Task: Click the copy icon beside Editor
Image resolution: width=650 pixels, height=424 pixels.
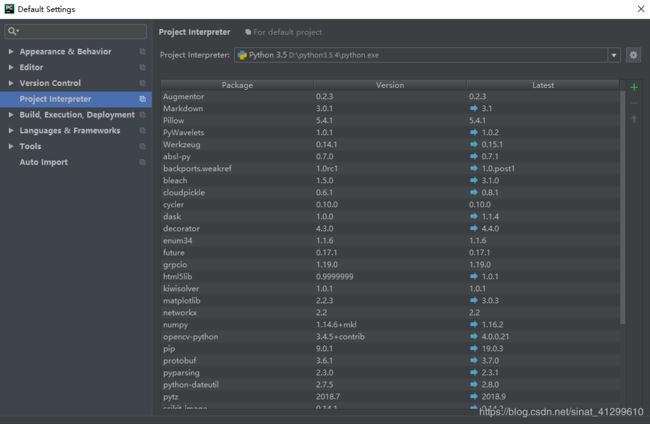Action: [142, 67]
